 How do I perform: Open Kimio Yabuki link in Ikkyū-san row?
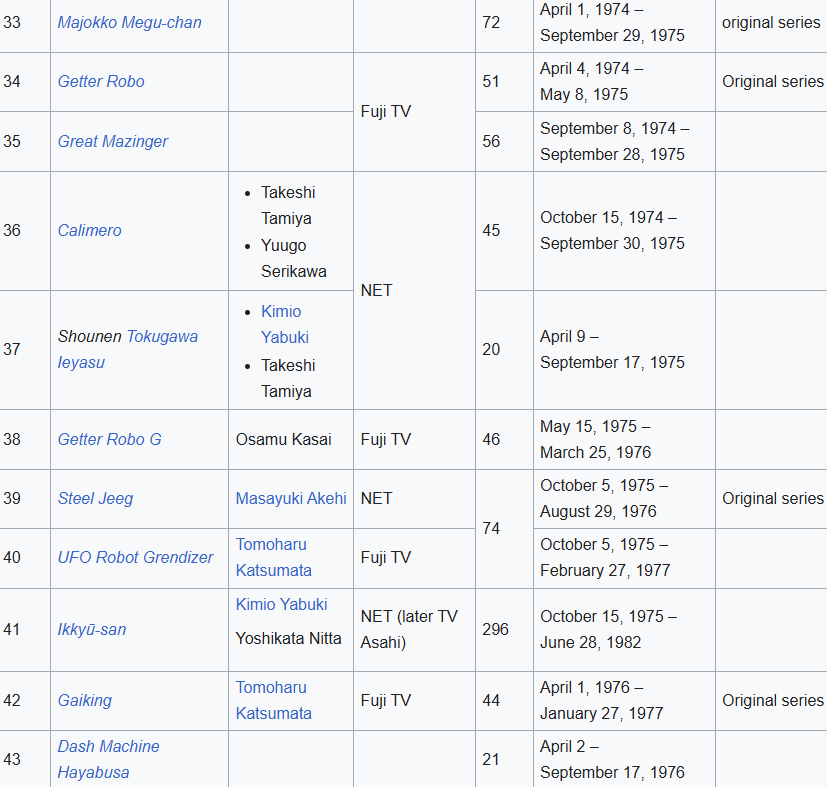click(281, 604)
